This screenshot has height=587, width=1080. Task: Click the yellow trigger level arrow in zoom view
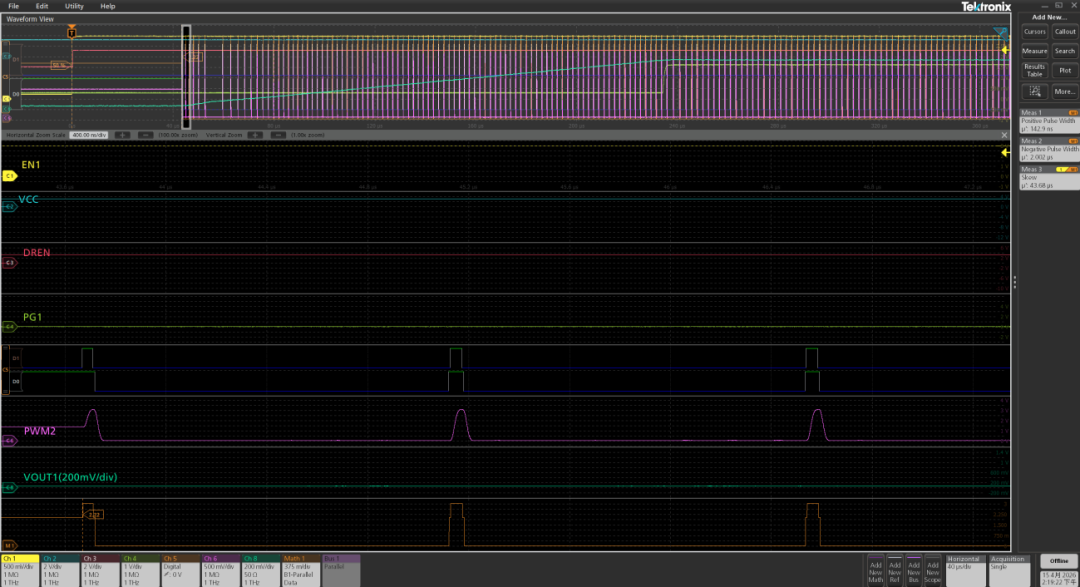coord(1006,153)
